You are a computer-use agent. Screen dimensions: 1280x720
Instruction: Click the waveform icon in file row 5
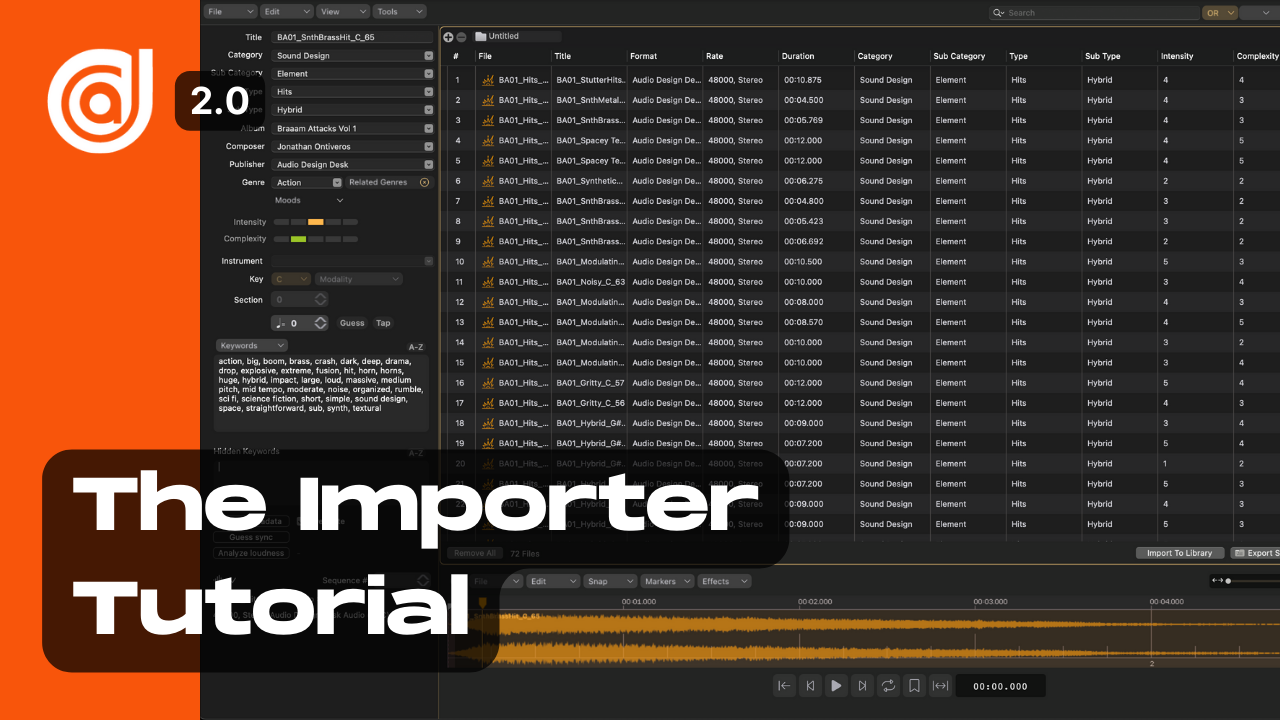488,161
